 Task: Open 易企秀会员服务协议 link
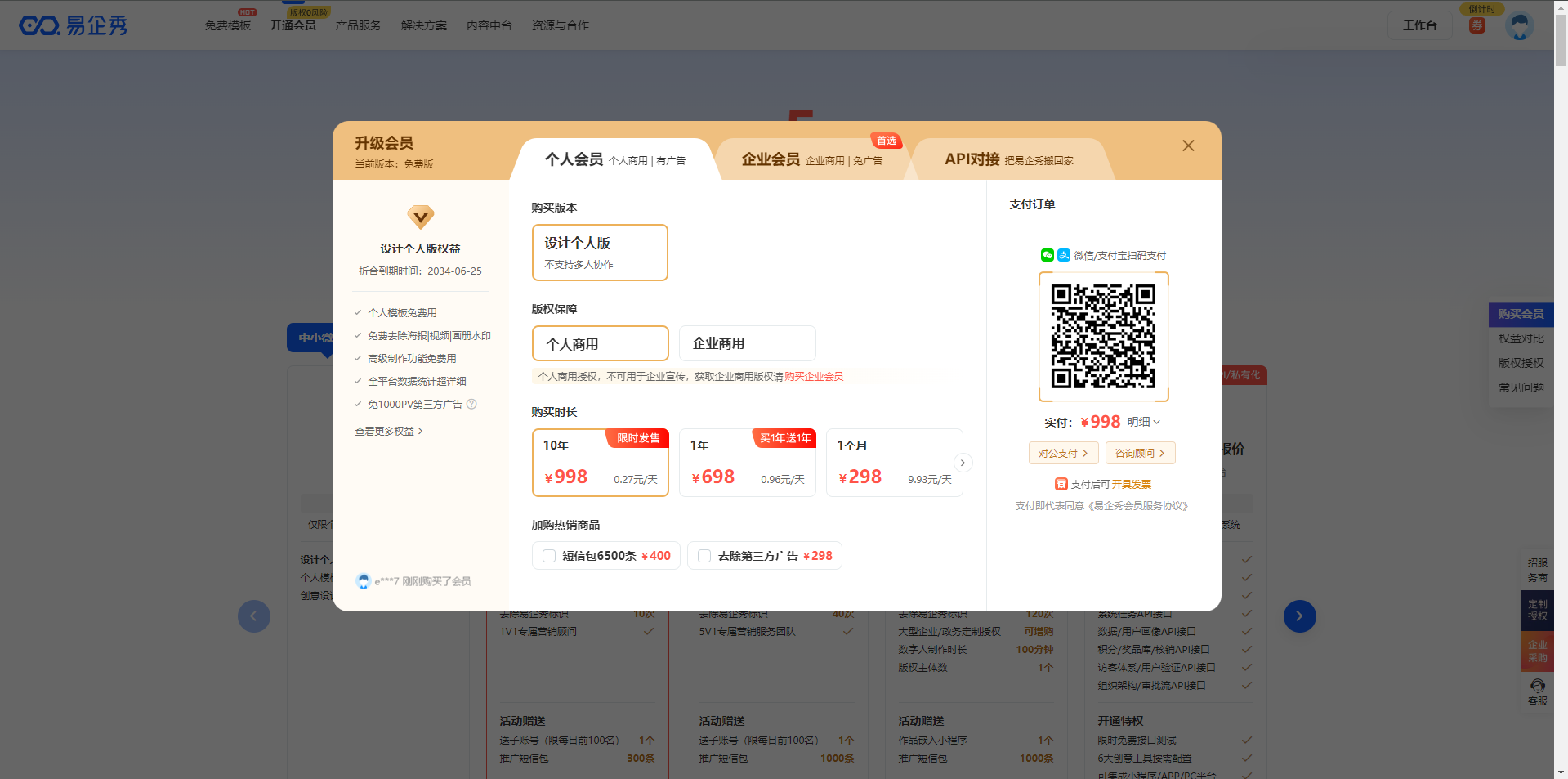click(1138, 506)
